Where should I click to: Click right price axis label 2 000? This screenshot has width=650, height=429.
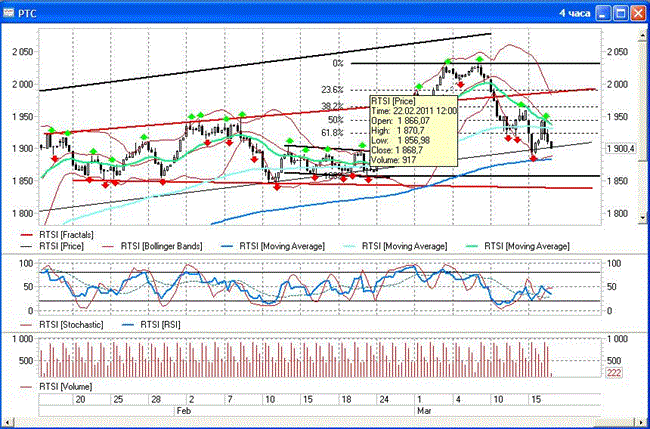click(618, 85)
